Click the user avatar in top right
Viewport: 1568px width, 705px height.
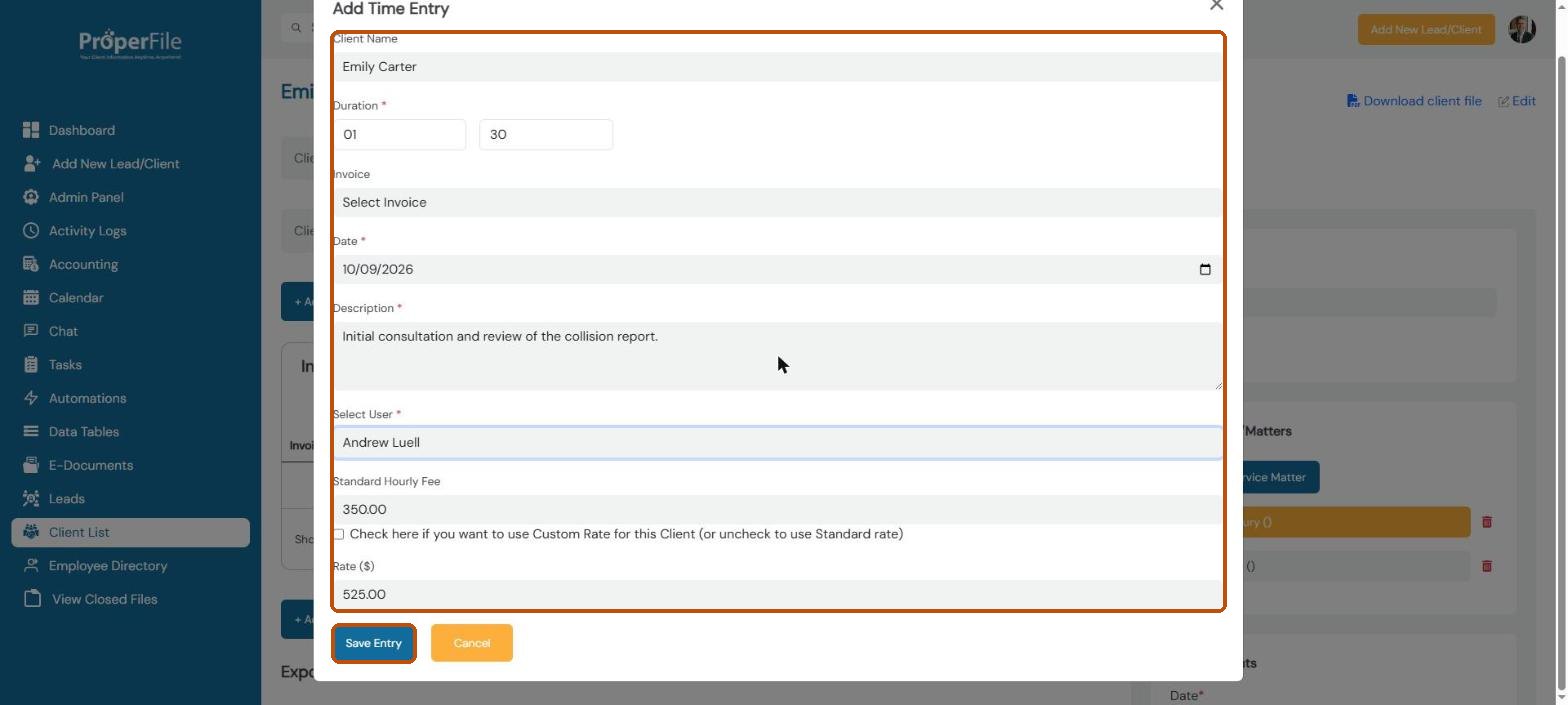coord(1522,29)
